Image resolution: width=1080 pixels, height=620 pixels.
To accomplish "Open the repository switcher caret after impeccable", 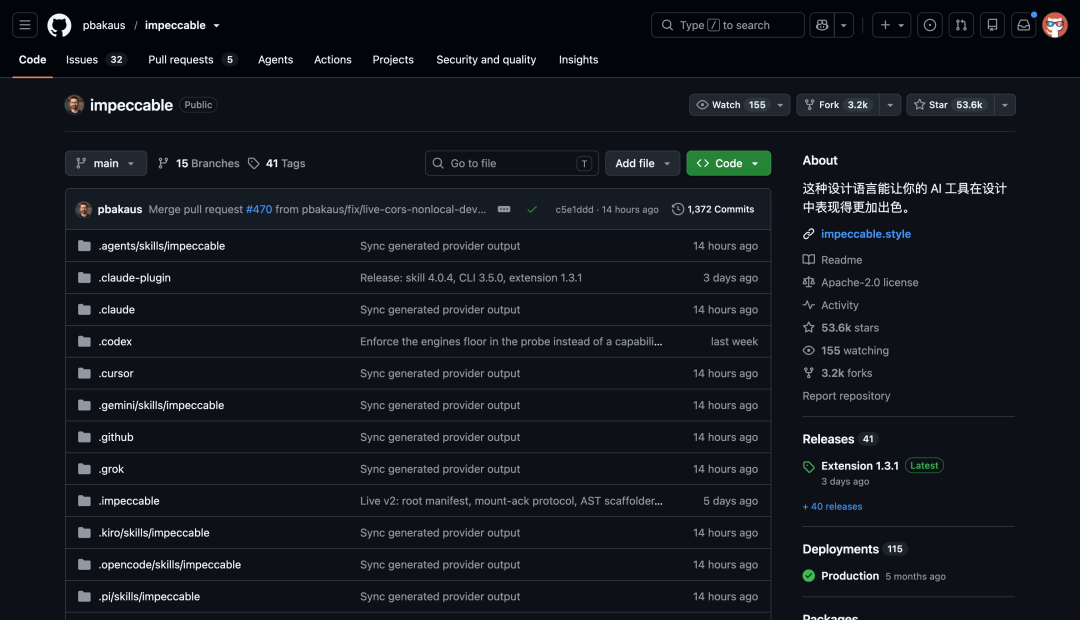I will point(216,25).
